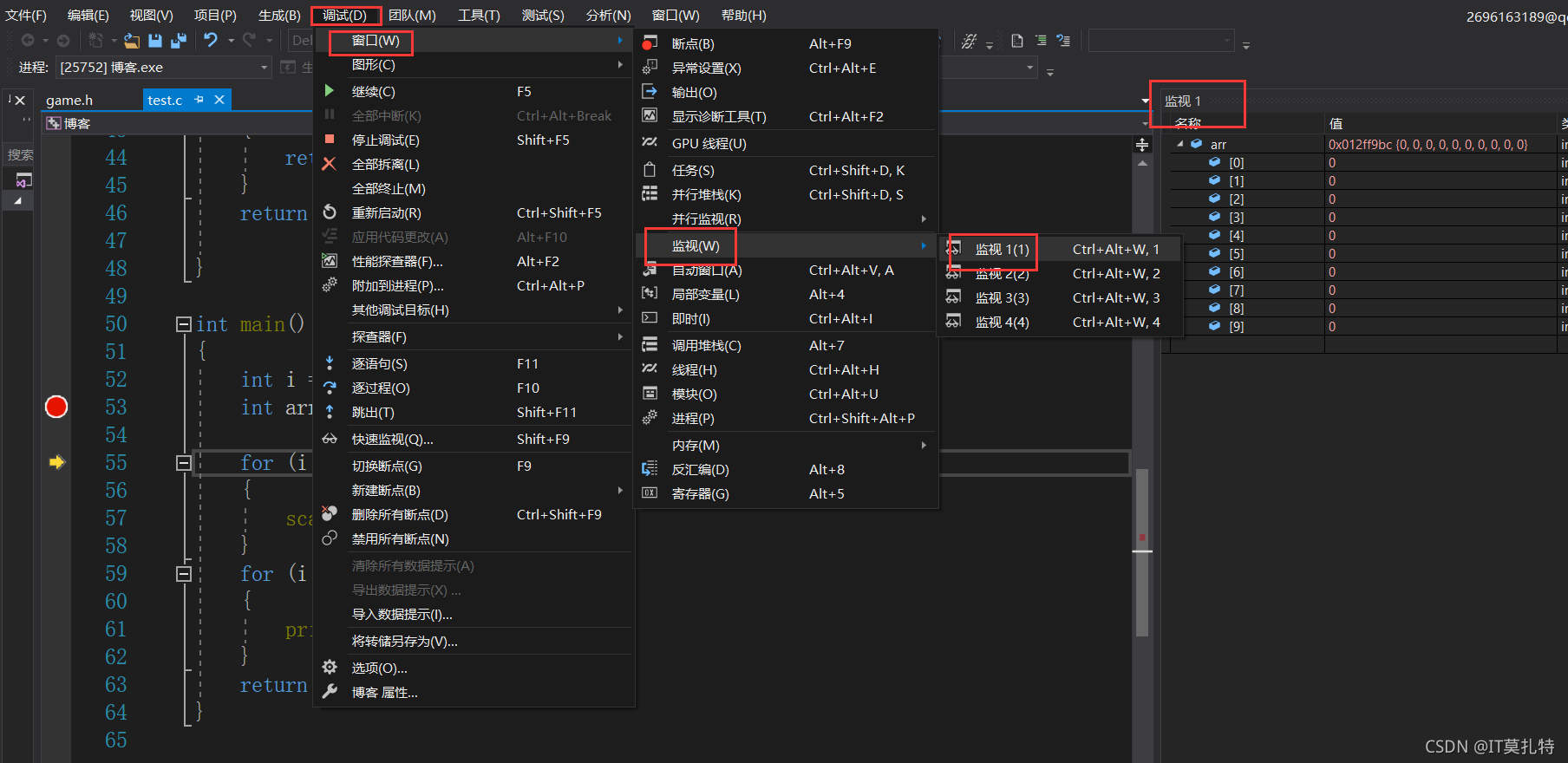Click the editor vertical scrollbar thumb

pos(1142,552)
